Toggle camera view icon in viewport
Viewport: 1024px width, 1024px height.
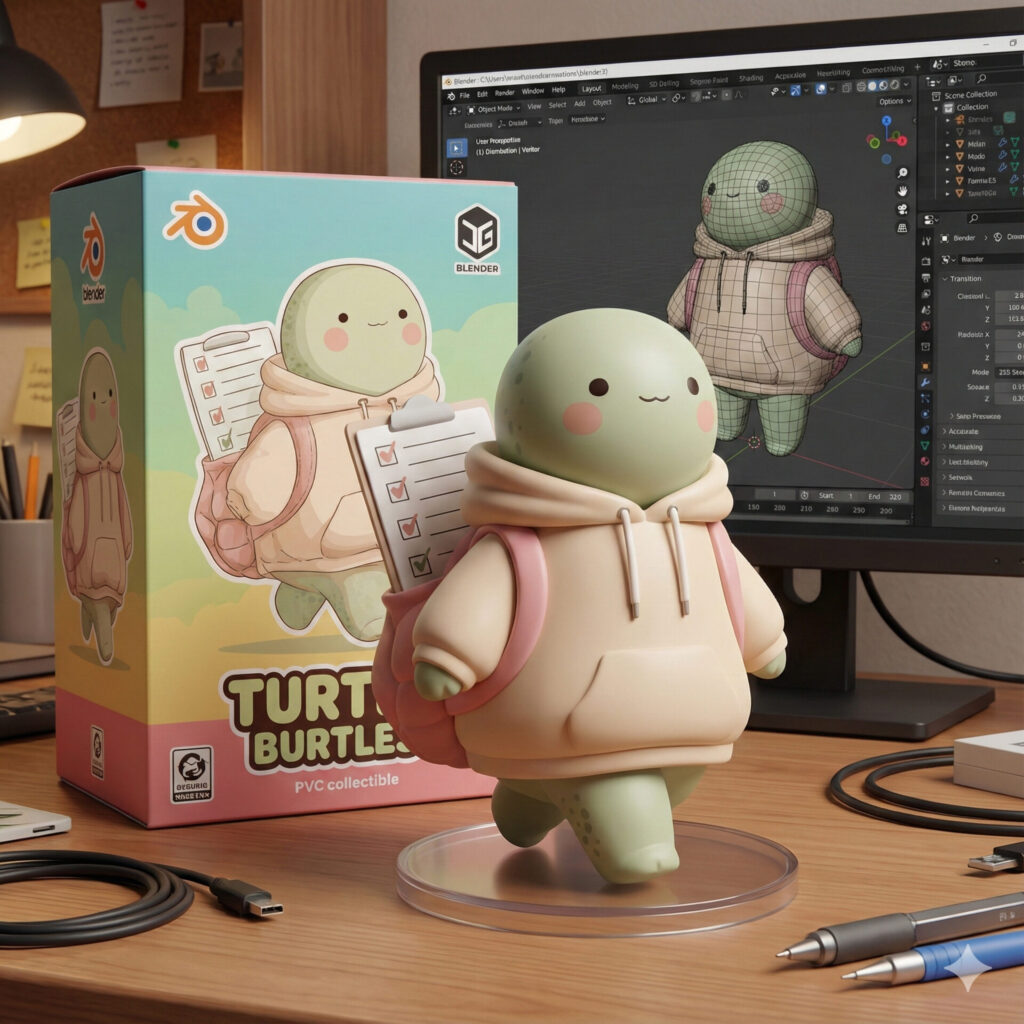902,211
